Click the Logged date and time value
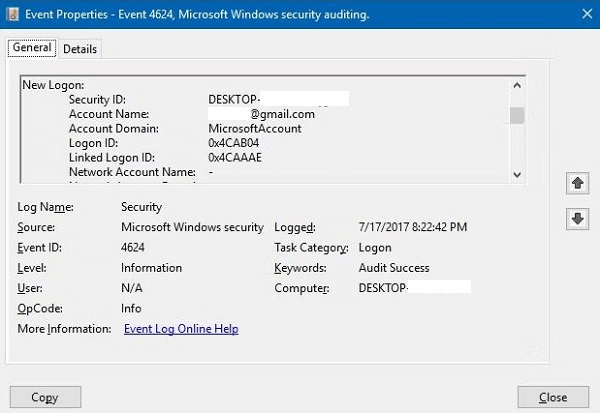The width and height of the screenshot is (600, 413). 410,227
